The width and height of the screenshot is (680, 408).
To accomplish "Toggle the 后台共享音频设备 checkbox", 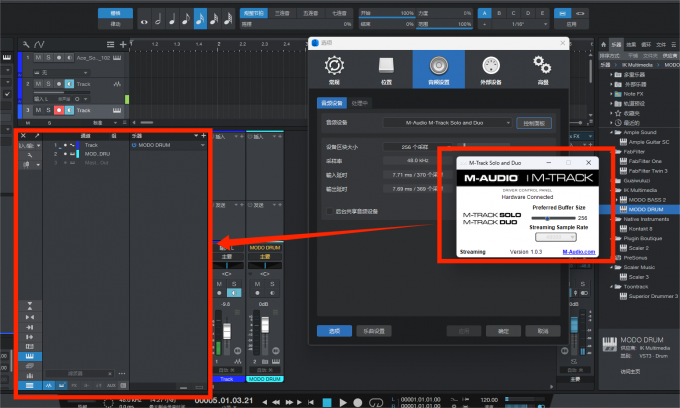I will click(x=330, y=211).
